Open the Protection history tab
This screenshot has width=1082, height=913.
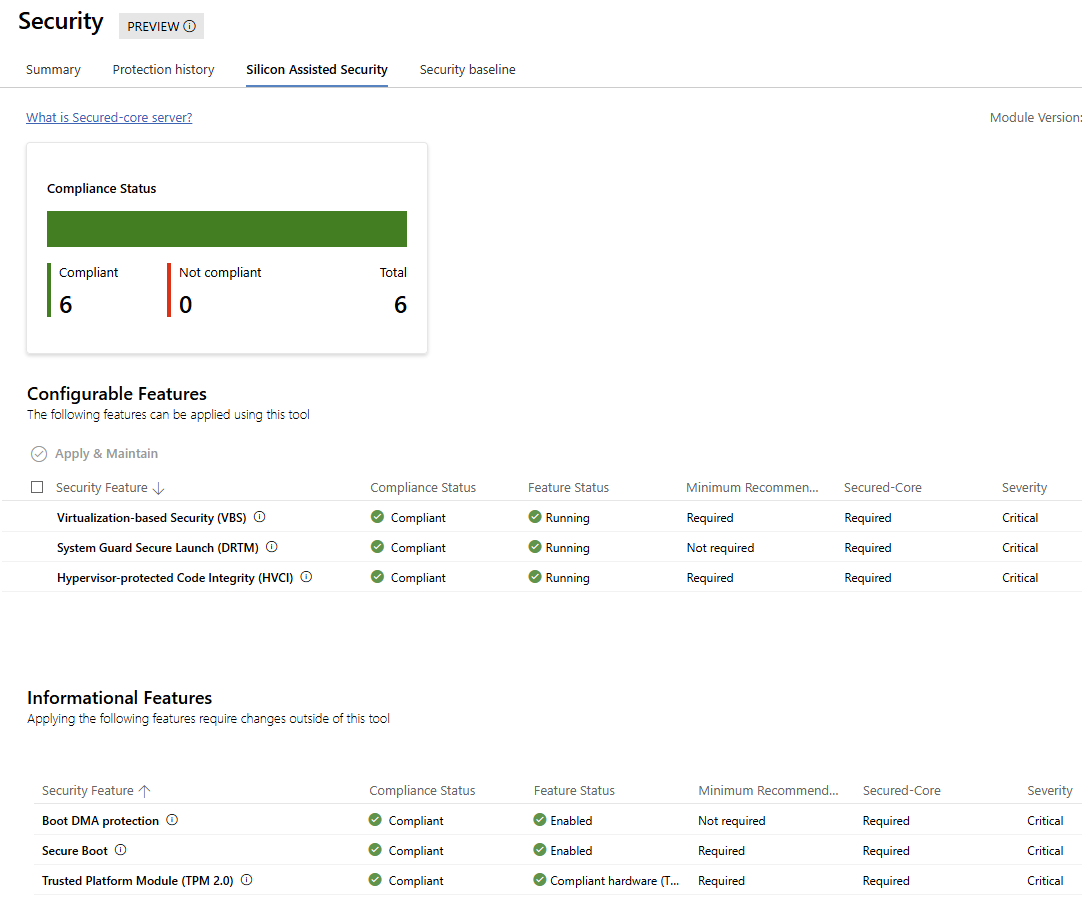click(x=163, y=69)
